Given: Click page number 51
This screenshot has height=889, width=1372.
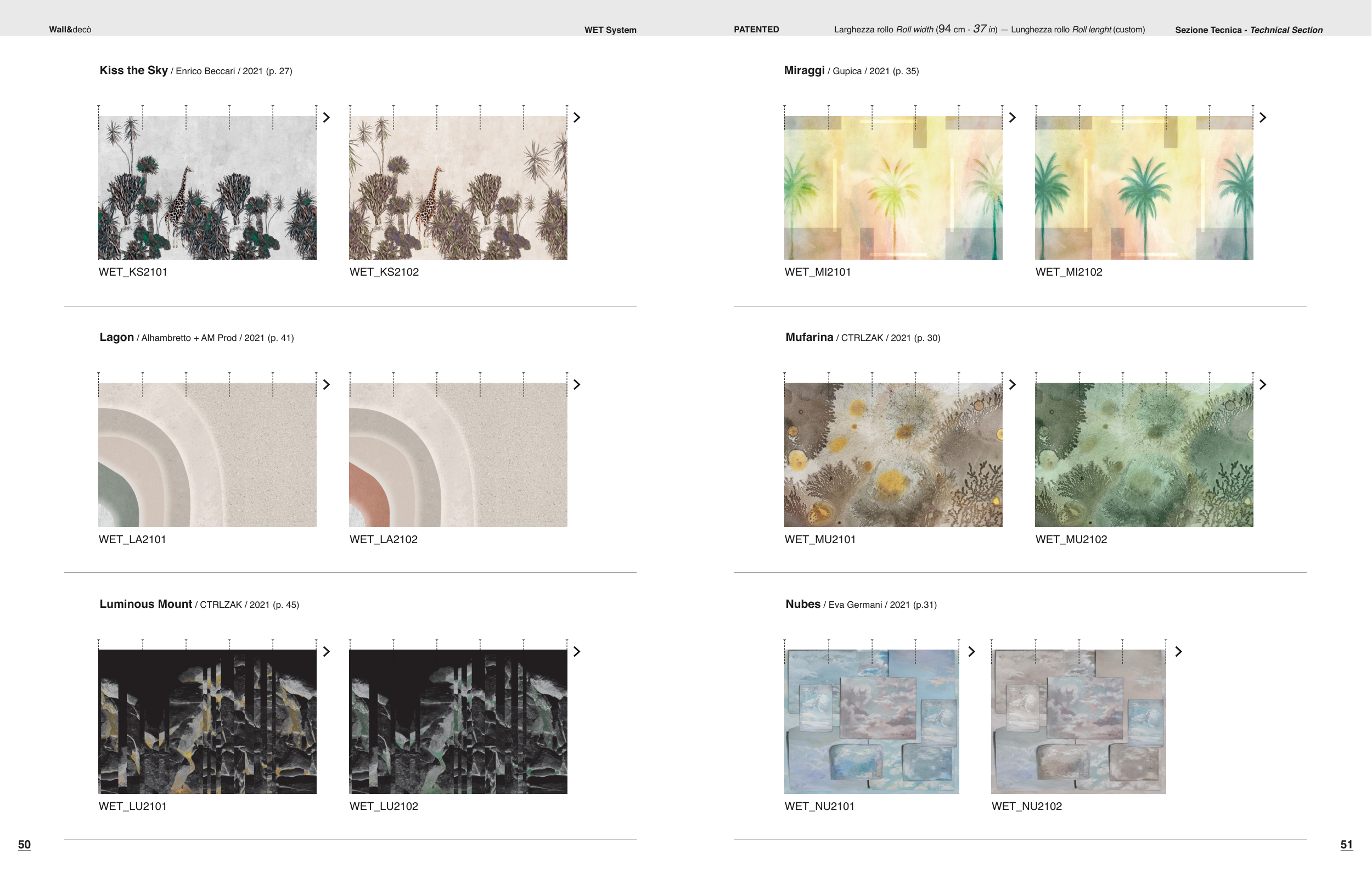Looking at the screenshot, I should tap(1346, 845).
